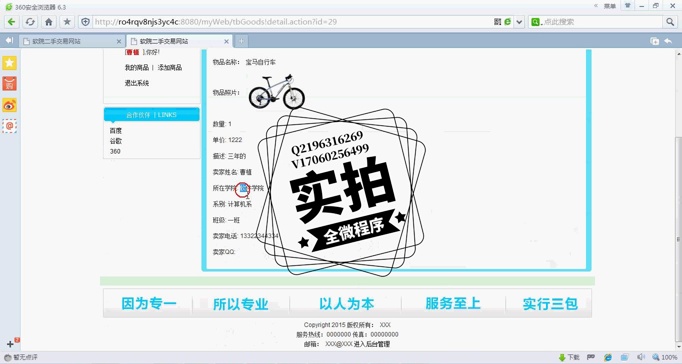Open the yellow favorites star sidebar icon
682x364 pixels.
click(10, 63)
